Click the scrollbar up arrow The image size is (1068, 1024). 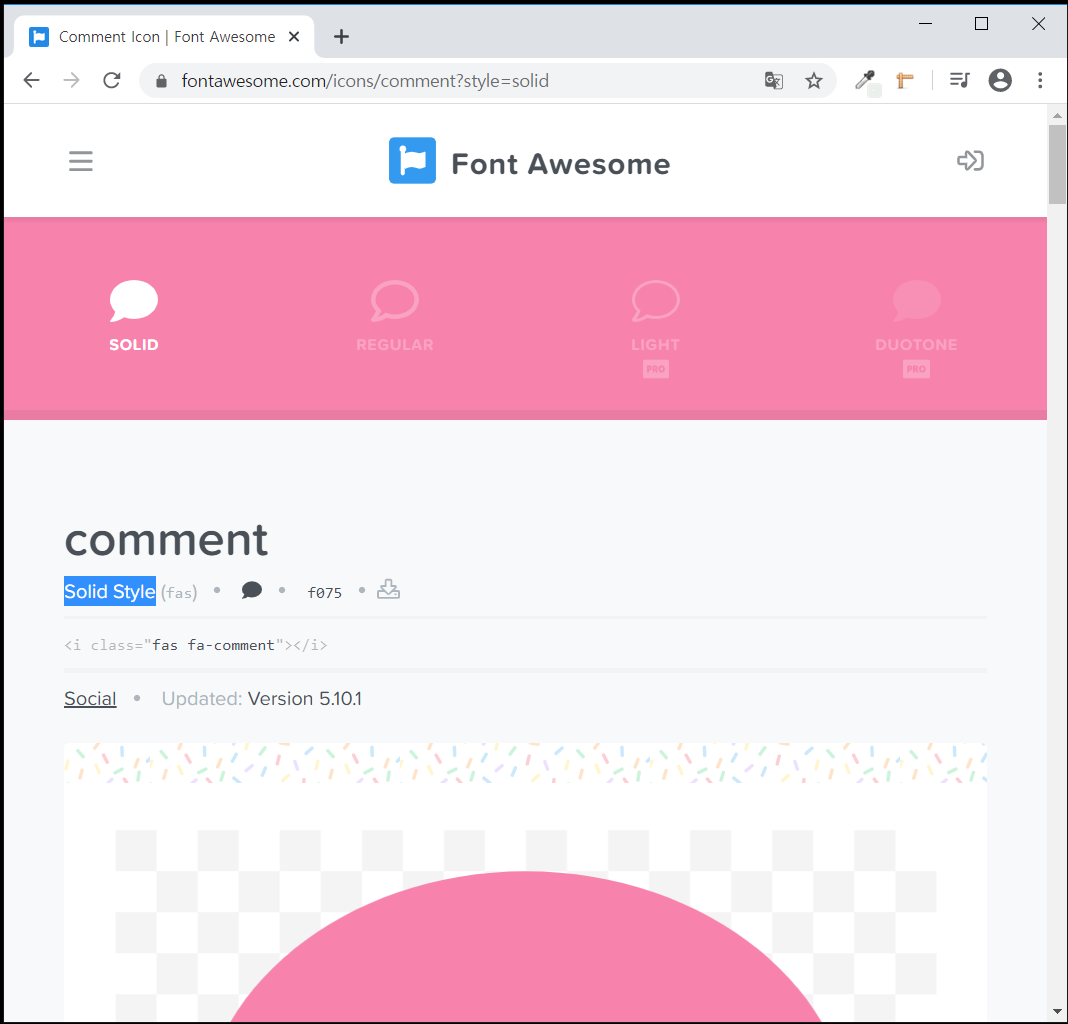(1057, 115)
